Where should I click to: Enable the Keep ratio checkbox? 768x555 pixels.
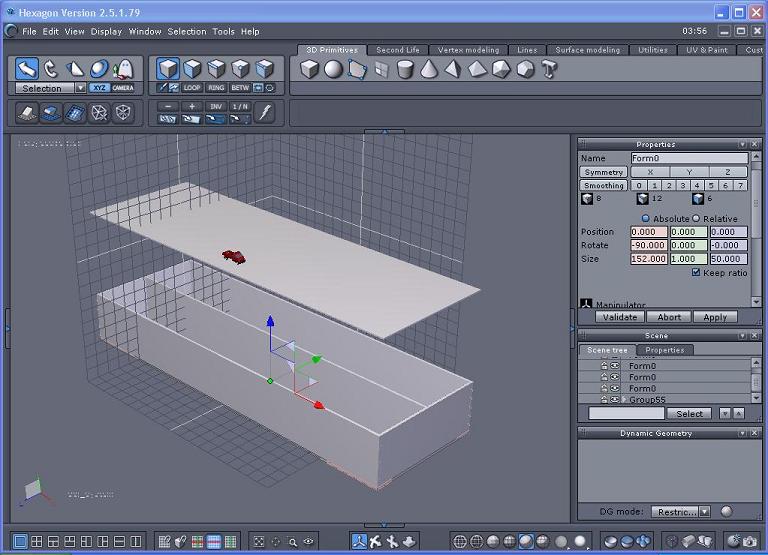click(697, 272)
